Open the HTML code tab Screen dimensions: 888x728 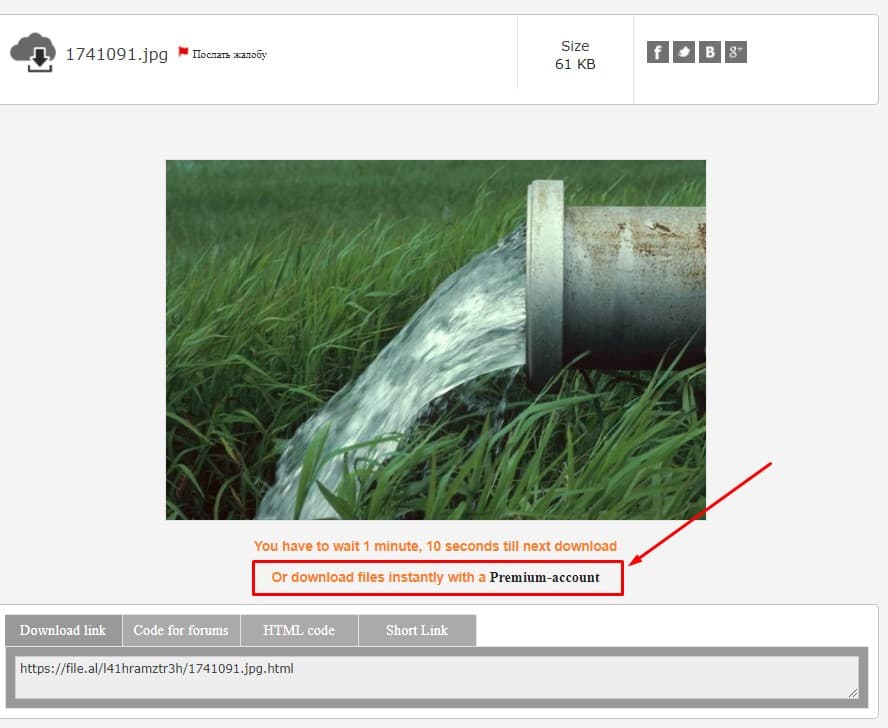(299, 630)
